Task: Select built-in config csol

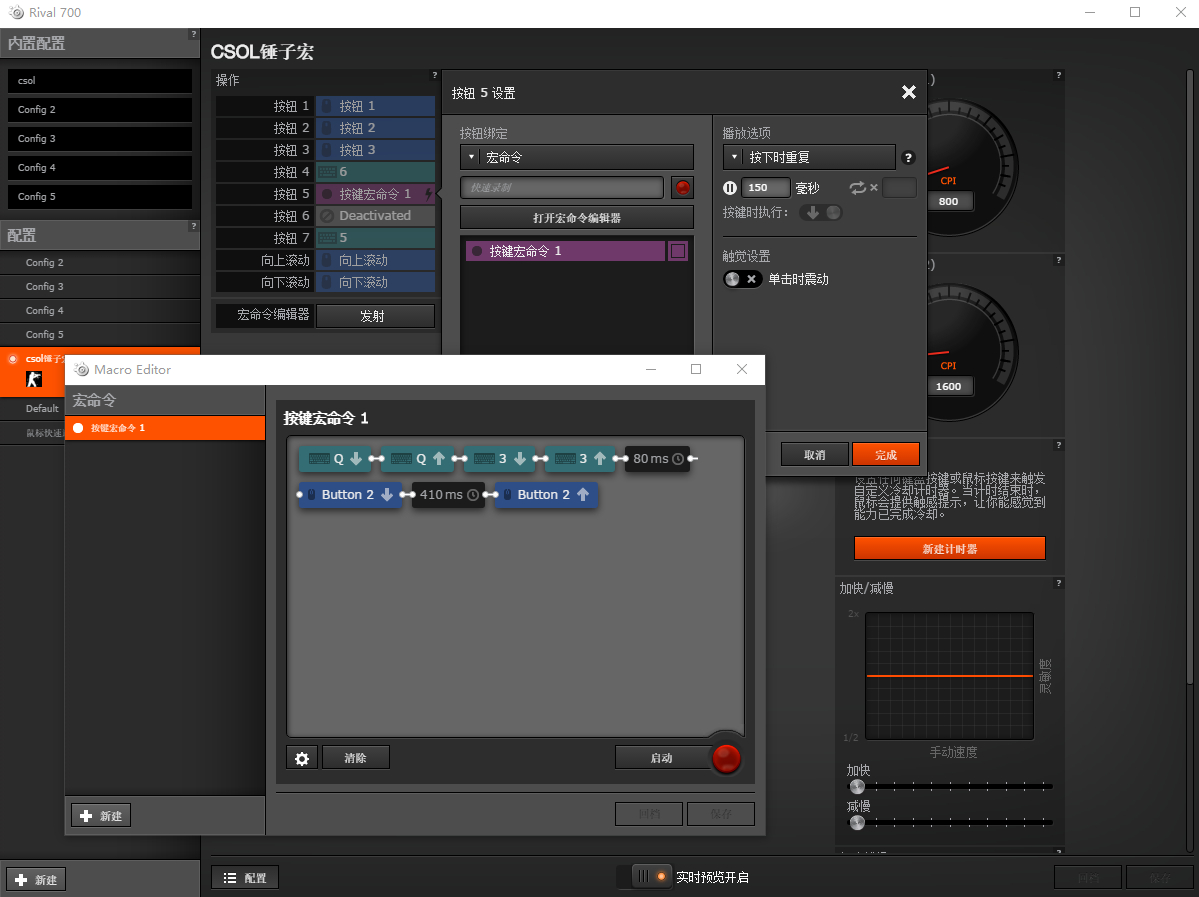Action: point(100,80)
